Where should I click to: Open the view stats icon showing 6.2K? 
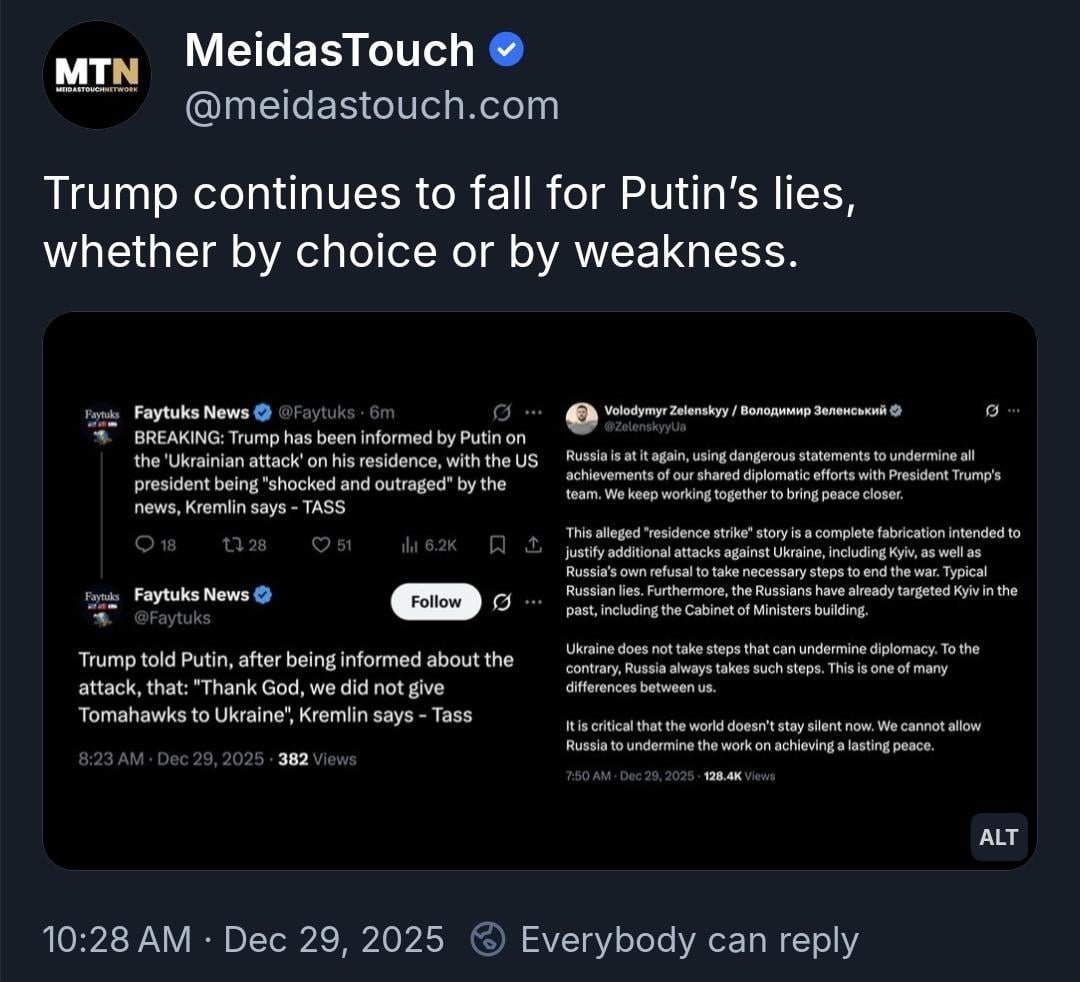pyautogui.click(x=408, y=544)
